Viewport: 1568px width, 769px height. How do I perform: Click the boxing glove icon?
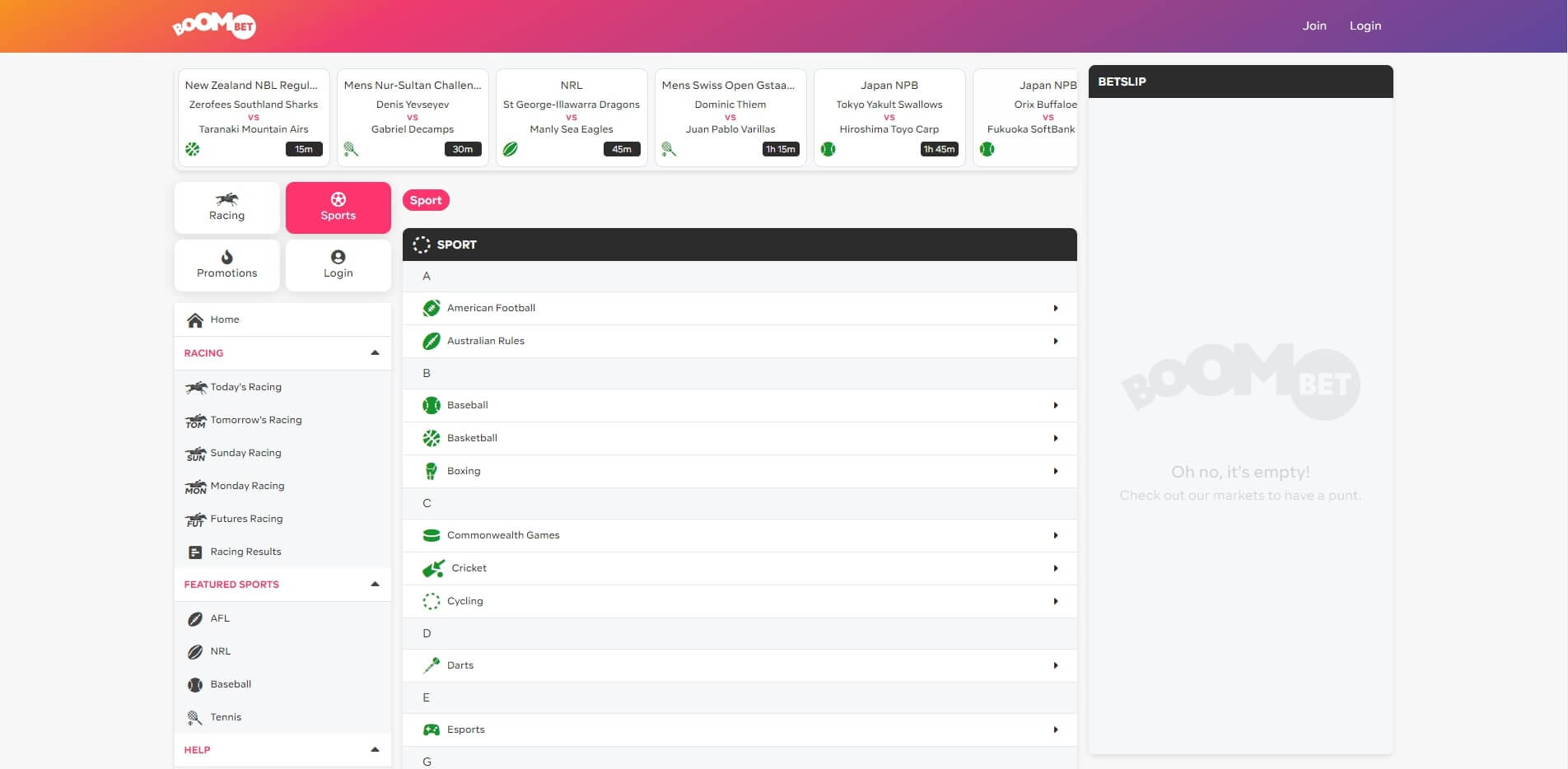click(x=431, y=471)
